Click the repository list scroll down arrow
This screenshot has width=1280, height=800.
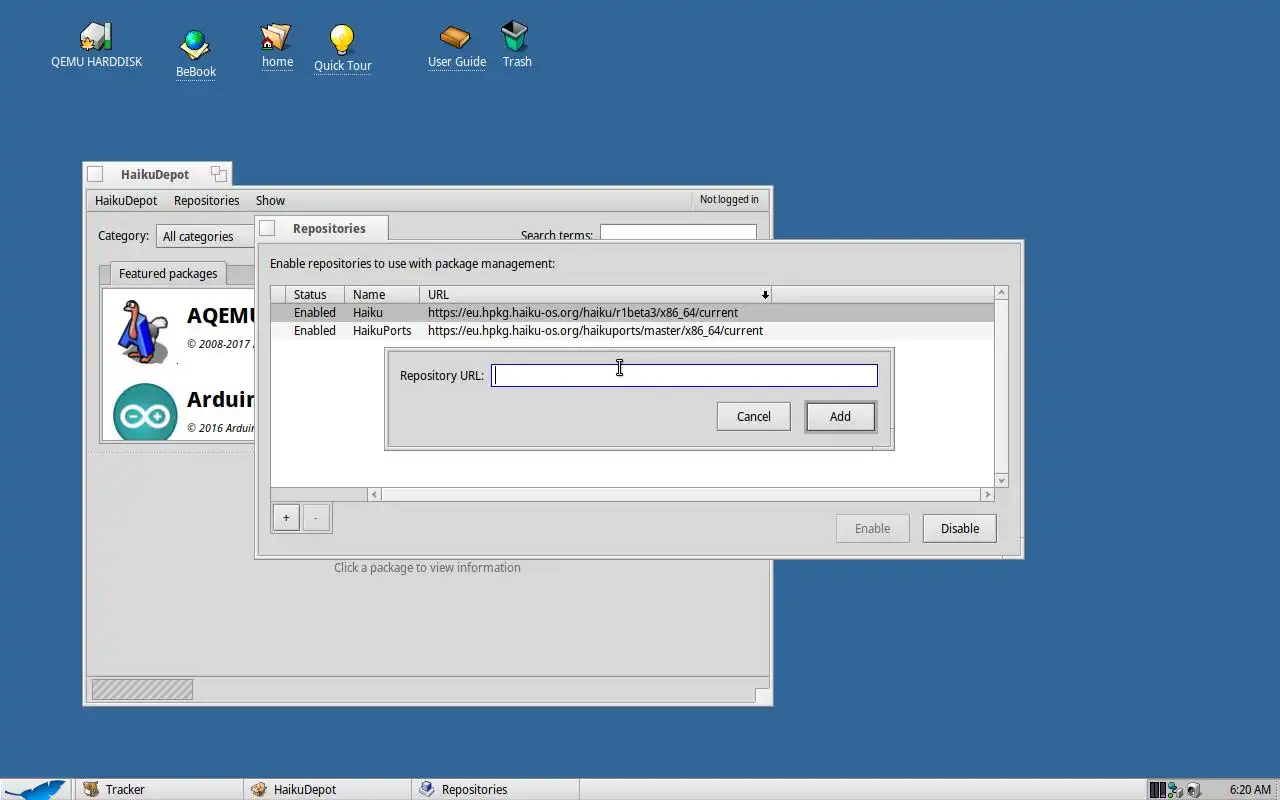(x=1001, y=480)
